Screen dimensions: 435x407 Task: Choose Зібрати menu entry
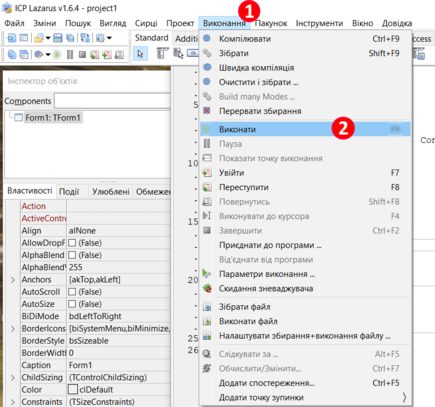click(x=305, y=53)
